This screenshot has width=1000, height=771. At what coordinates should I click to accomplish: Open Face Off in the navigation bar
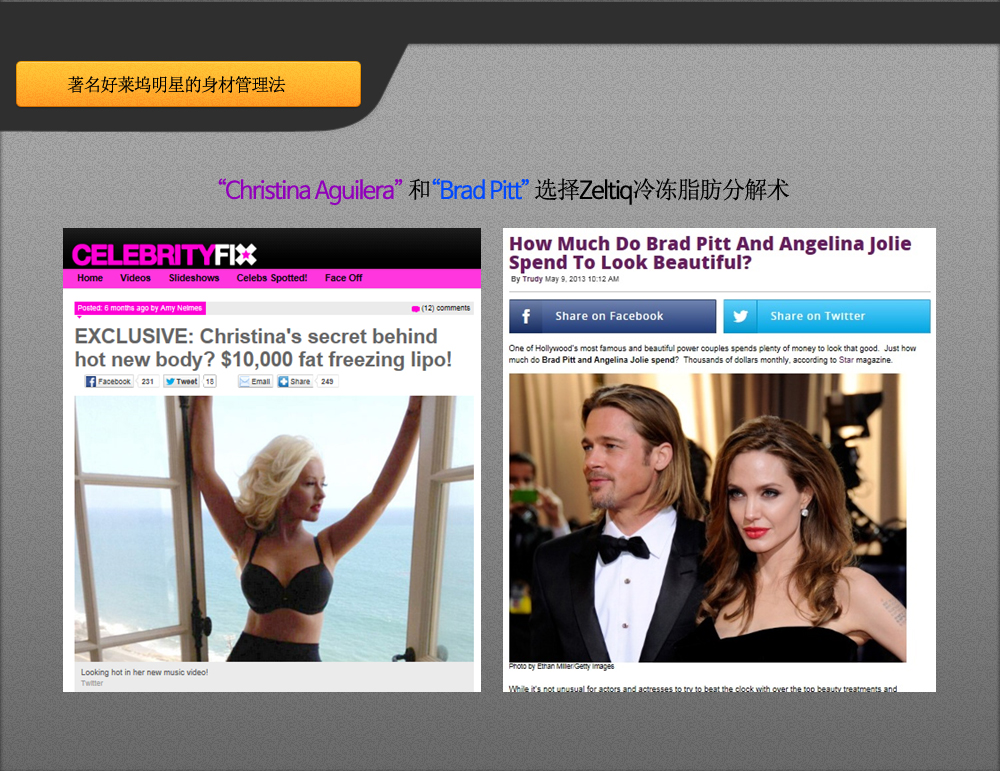[343, 278]
